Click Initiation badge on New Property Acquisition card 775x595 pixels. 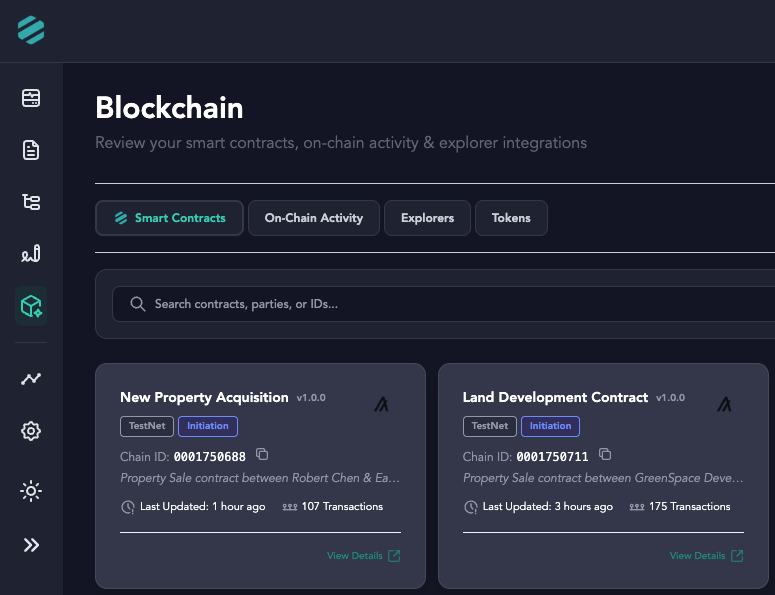(x=208, y=426)
